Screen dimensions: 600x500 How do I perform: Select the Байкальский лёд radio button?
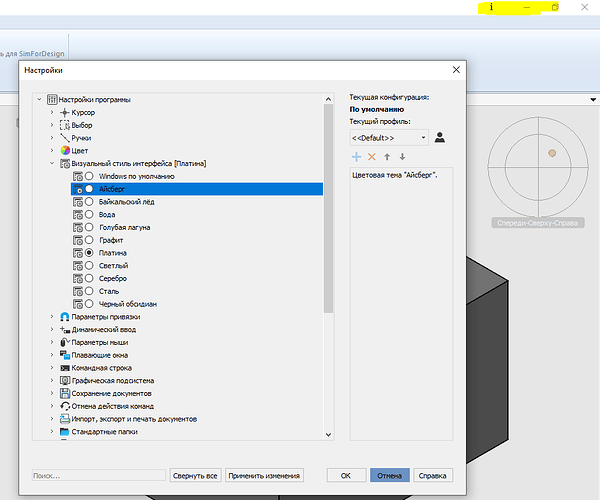(89, 202)
